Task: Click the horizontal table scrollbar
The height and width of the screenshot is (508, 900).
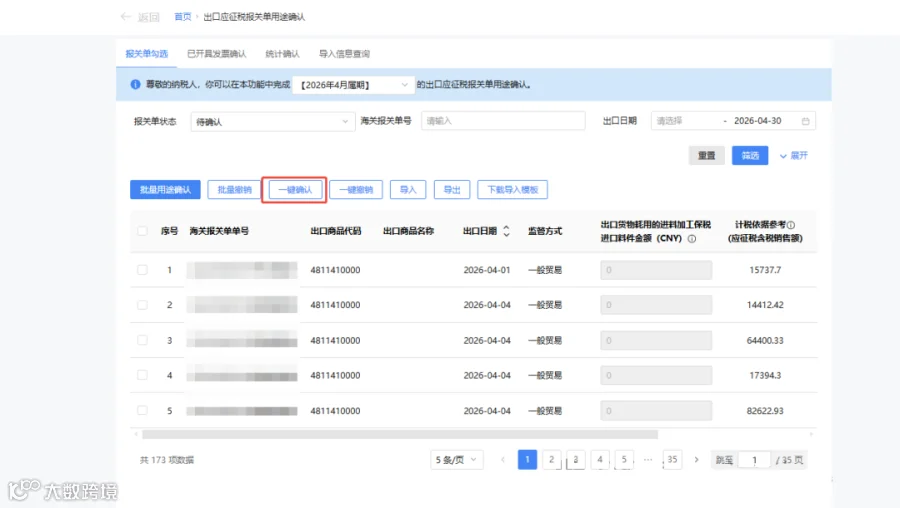Action: 399,435
